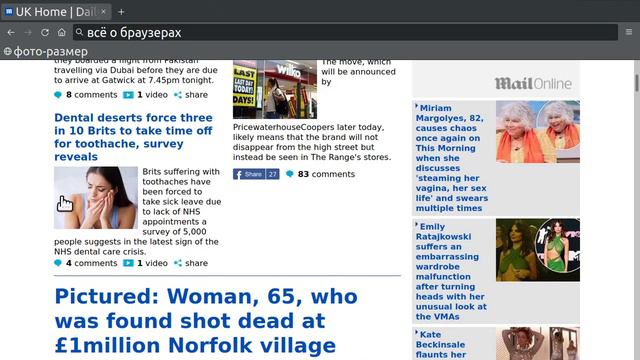This screenshot has height=360, width=640.
Task: Open the 8 comments link
Action: [x=91, y=95]
